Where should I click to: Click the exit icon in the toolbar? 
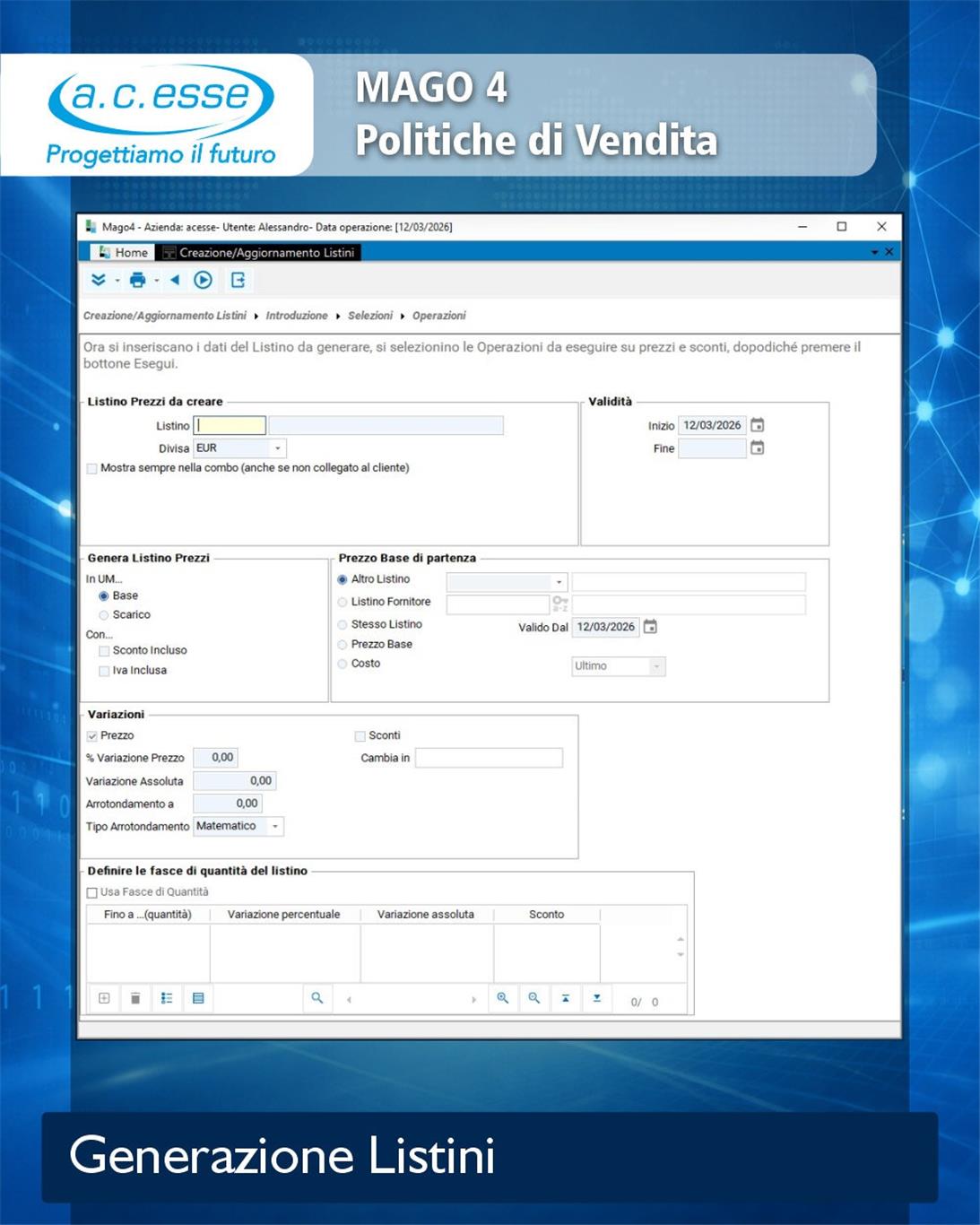tap(238, 281)
